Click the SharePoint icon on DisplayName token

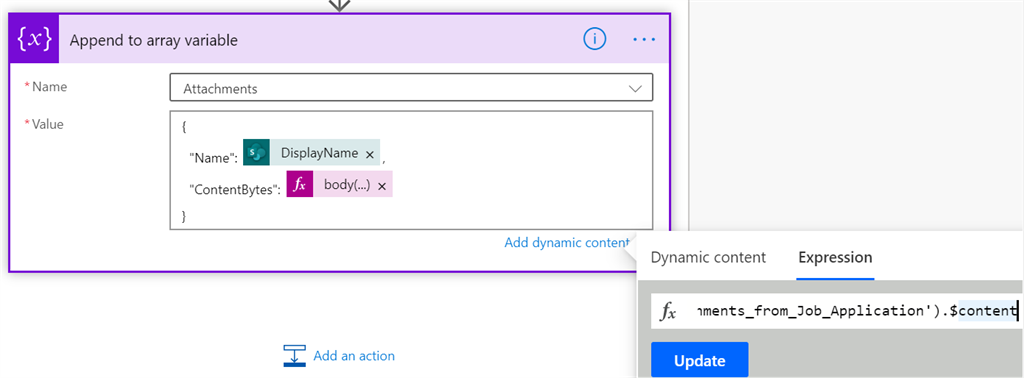tap(257, 154)
